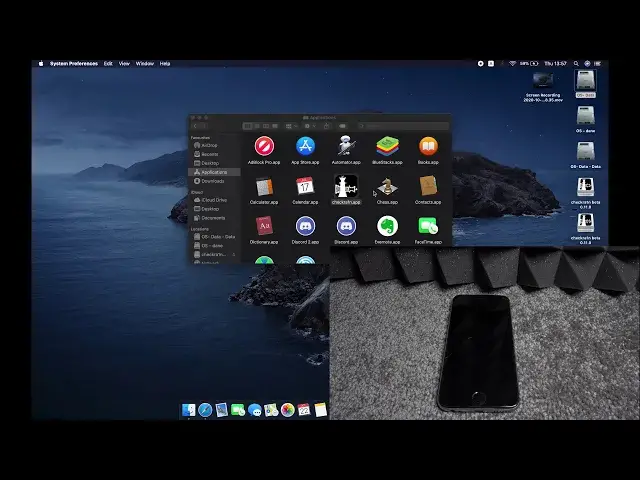The width and height of the screenshot is (640, 480).
Task: Switch Finder to icon view
Action: [247, 126]
